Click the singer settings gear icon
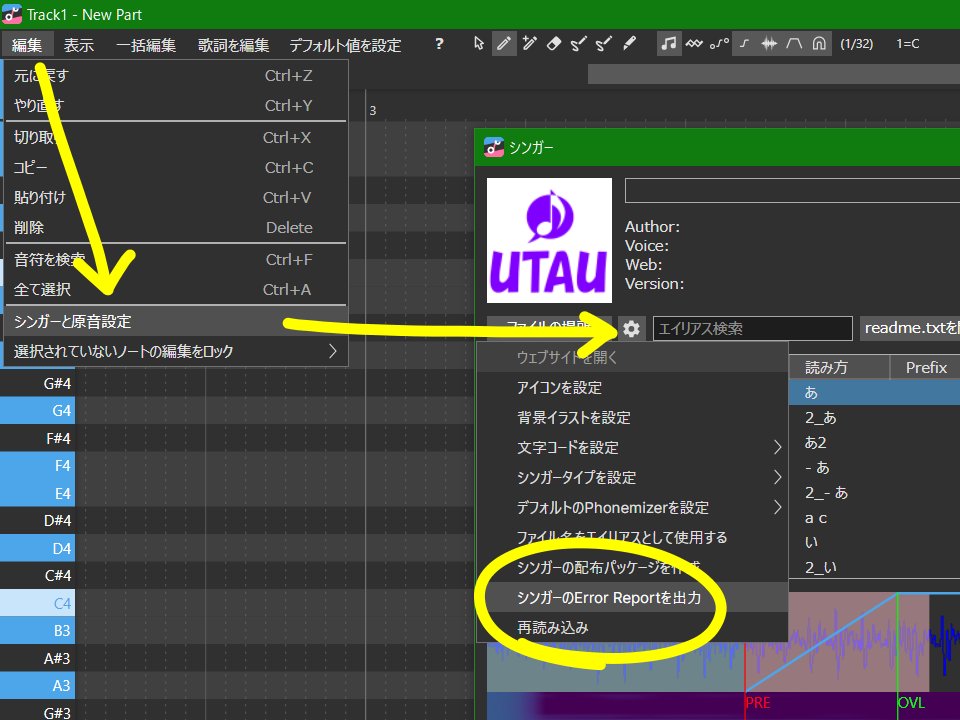This screenshot has height=720, width=960. pos(631,329)
